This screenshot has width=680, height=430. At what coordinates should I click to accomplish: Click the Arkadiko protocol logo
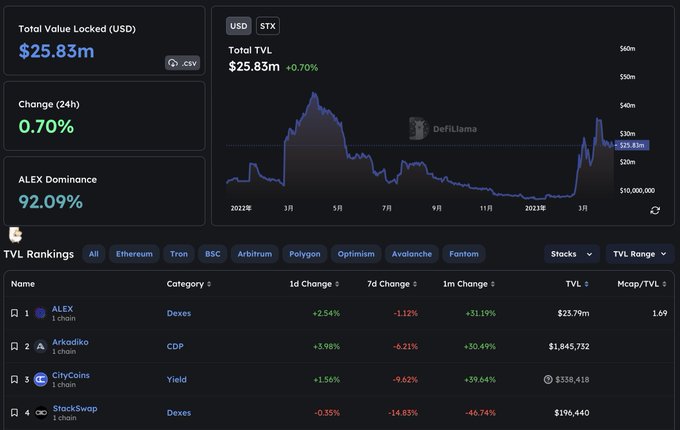click(x=40, y=346)
